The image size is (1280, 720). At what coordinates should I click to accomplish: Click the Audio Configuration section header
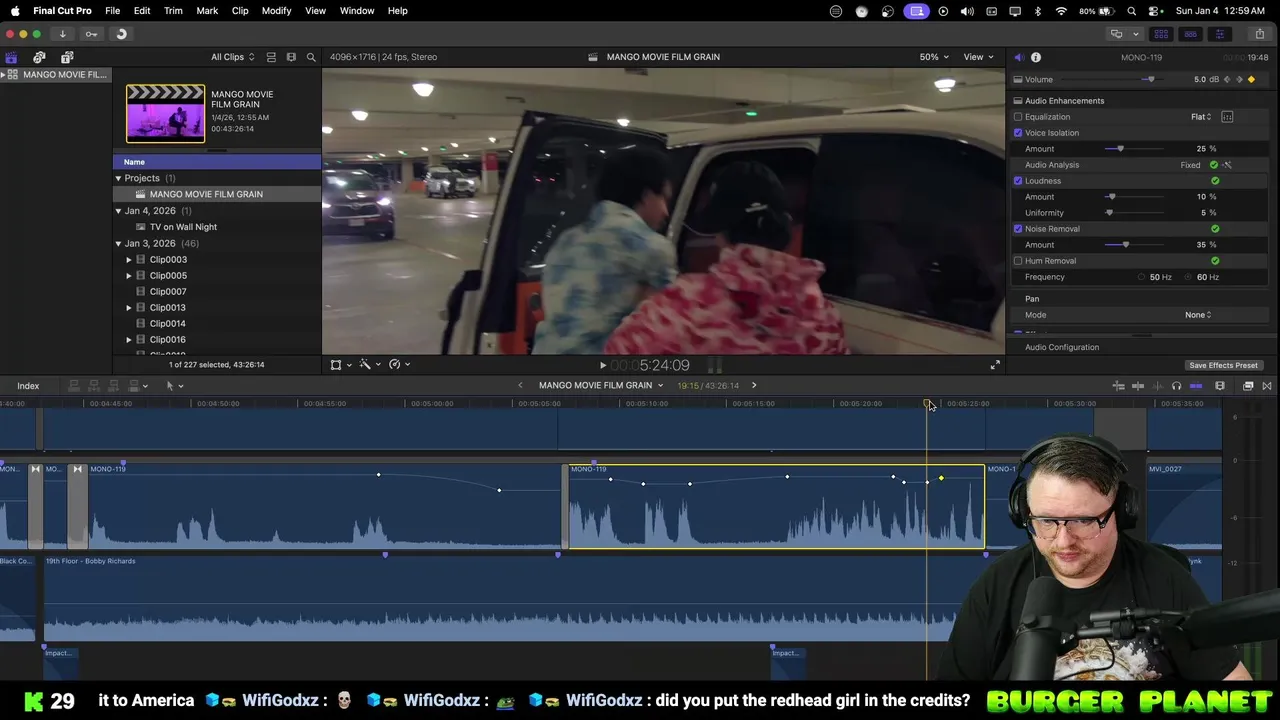coord(1062,347)
